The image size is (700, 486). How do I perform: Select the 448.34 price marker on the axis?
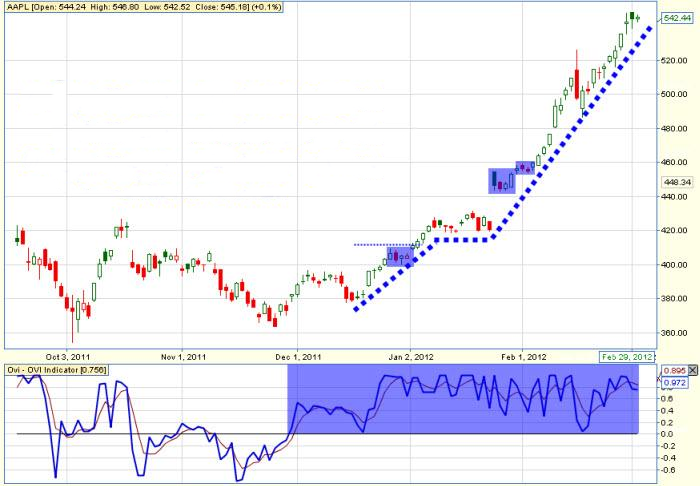tap(677, 182)
